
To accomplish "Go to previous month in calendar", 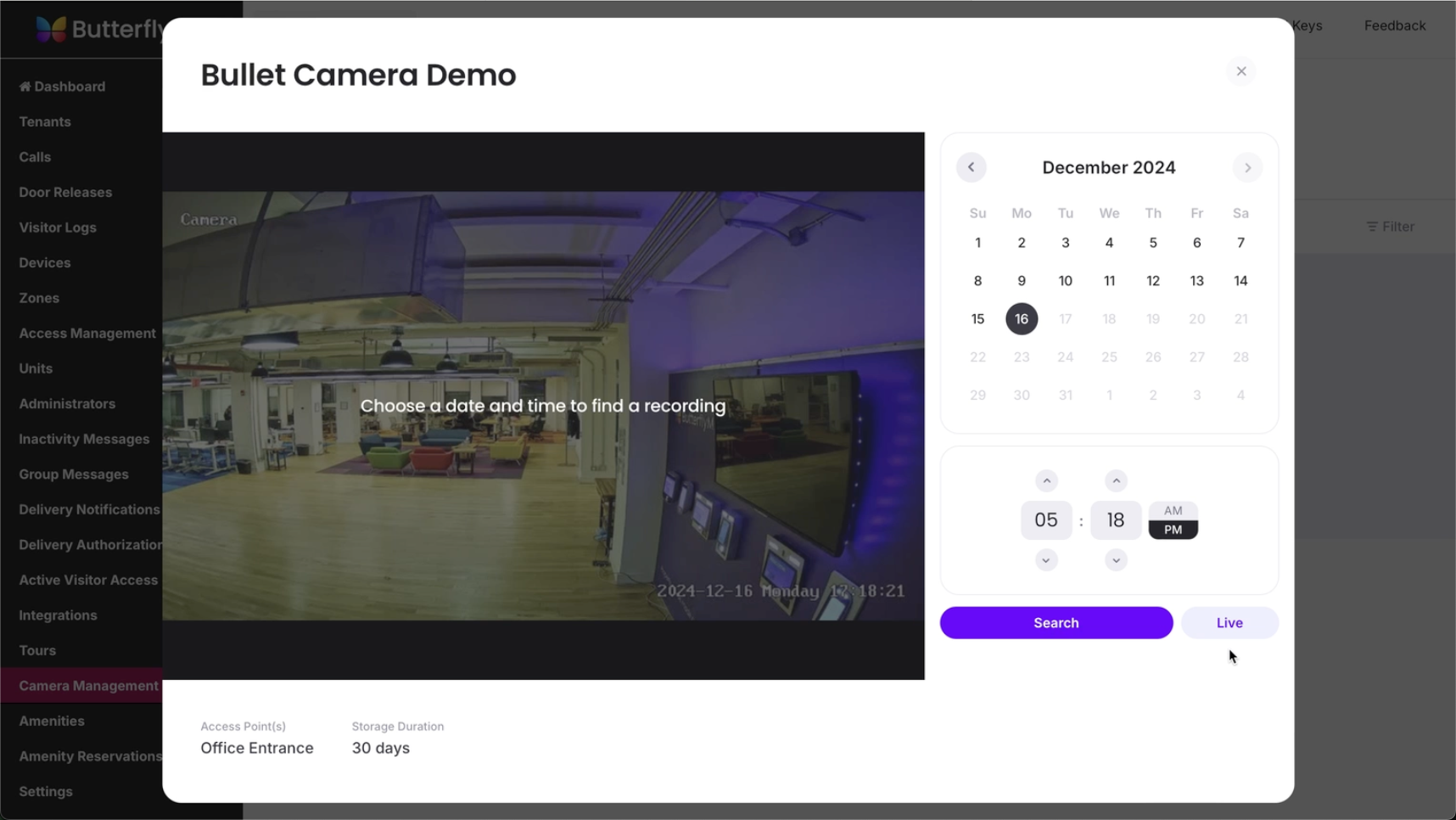I will (x=971, y=167).
